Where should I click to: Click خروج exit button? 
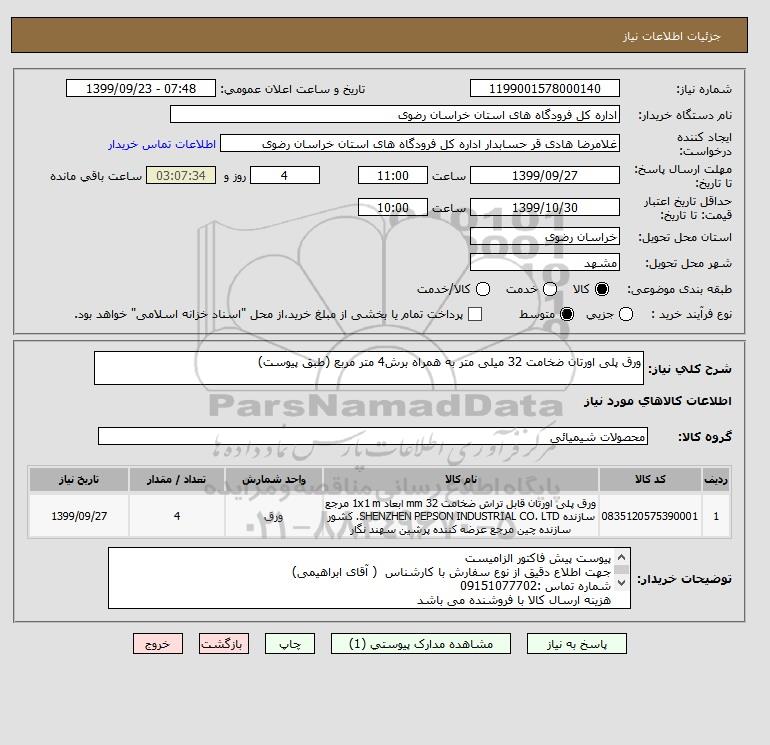pyautogui.click(x=158, y=644)
